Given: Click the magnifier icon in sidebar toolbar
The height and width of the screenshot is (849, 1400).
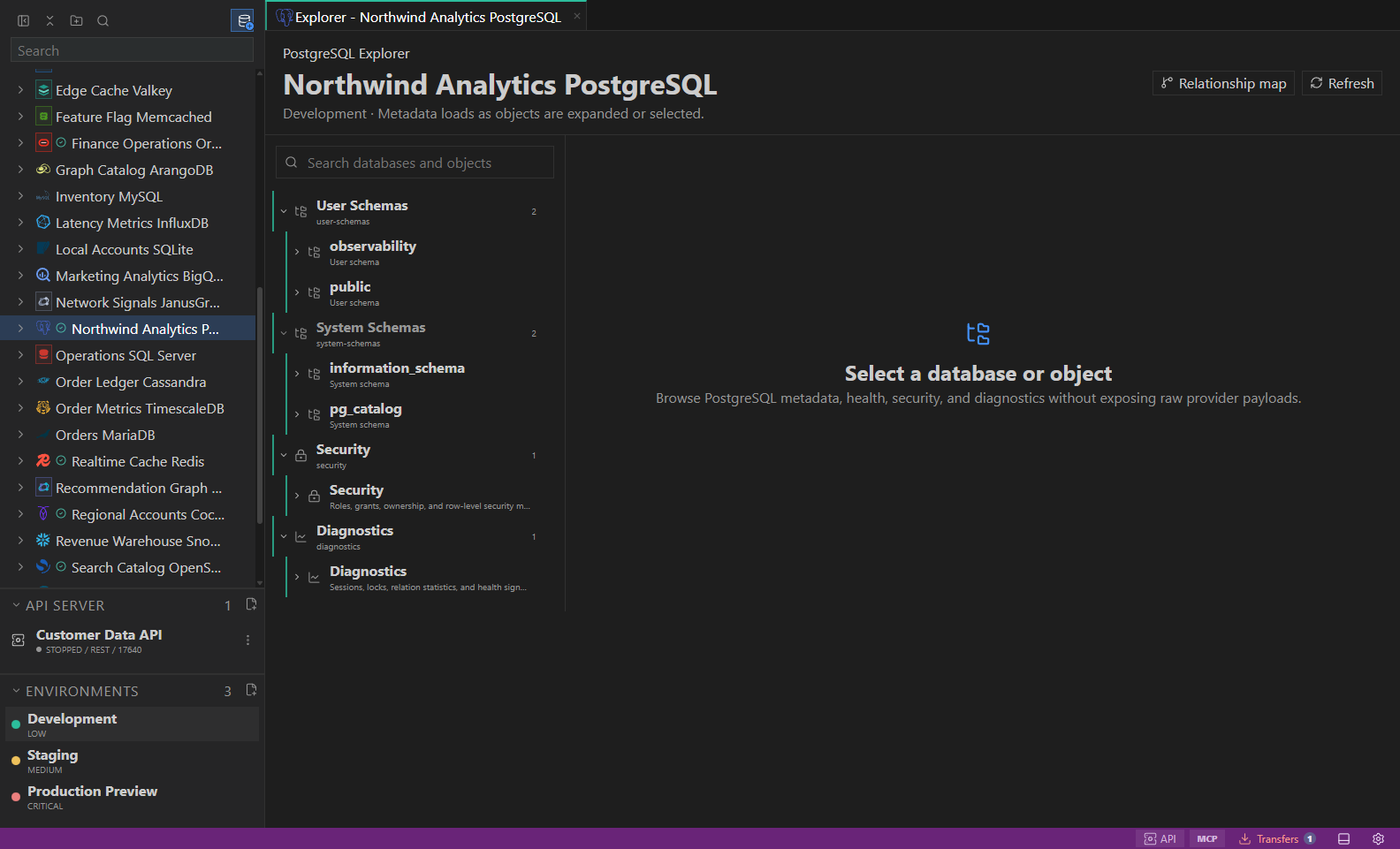Looking at the screenshot, I should coord(103,20).
